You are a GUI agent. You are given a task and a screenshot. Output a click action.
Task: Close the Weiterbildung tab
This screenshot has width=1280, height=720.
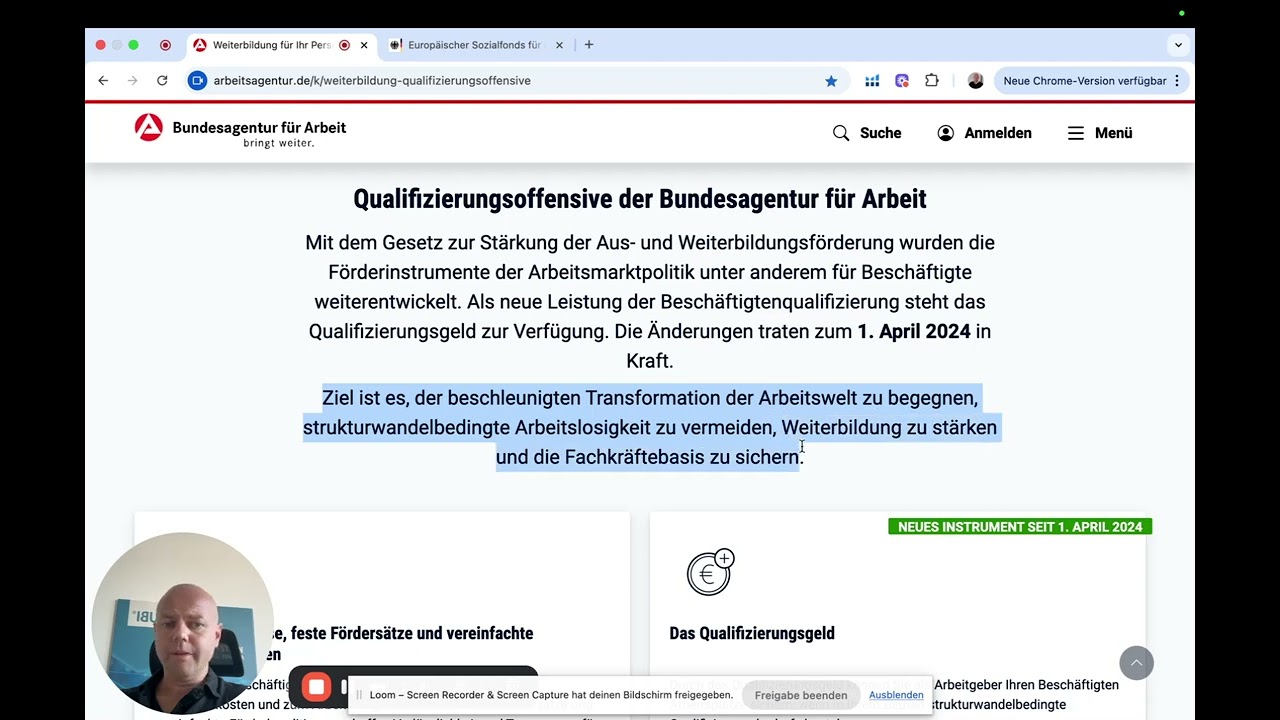(364, 45)
